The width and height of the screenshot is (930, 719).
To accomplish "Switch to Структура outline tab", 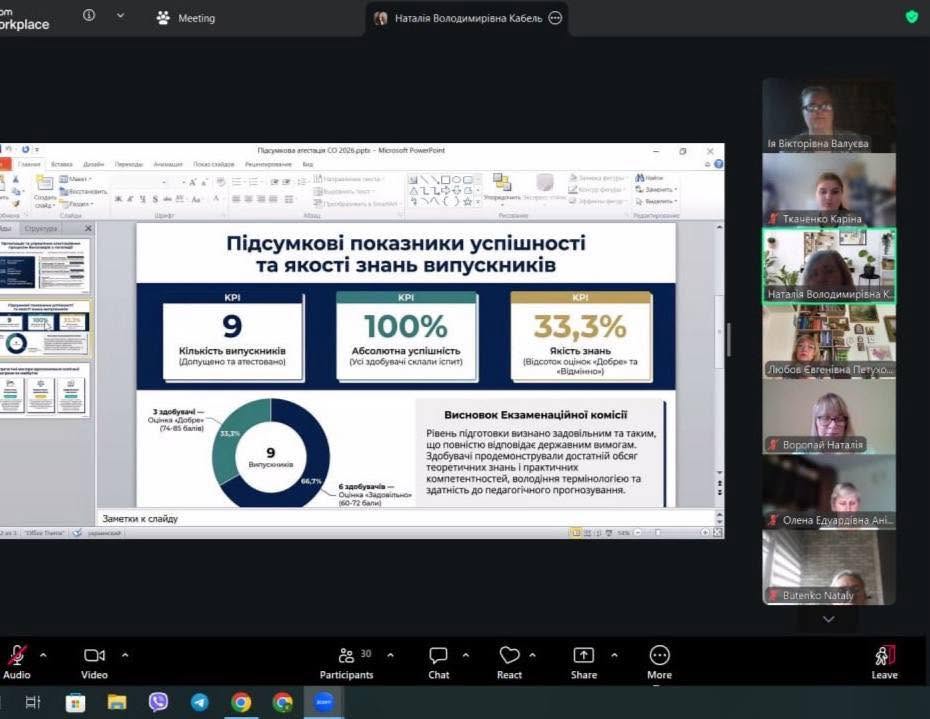I will 41,228.
